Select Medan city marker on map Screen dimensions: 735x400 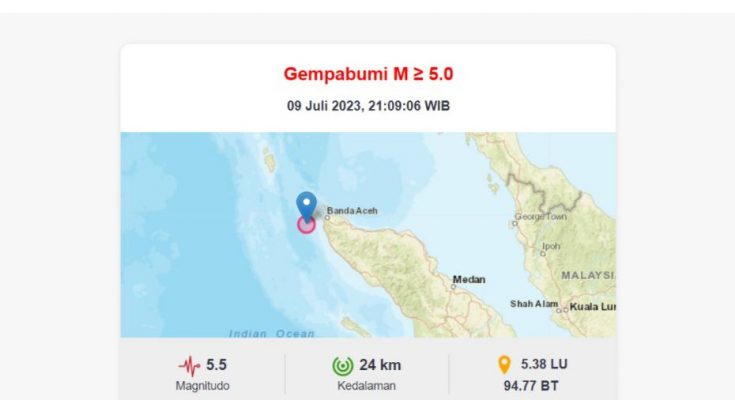453,287
